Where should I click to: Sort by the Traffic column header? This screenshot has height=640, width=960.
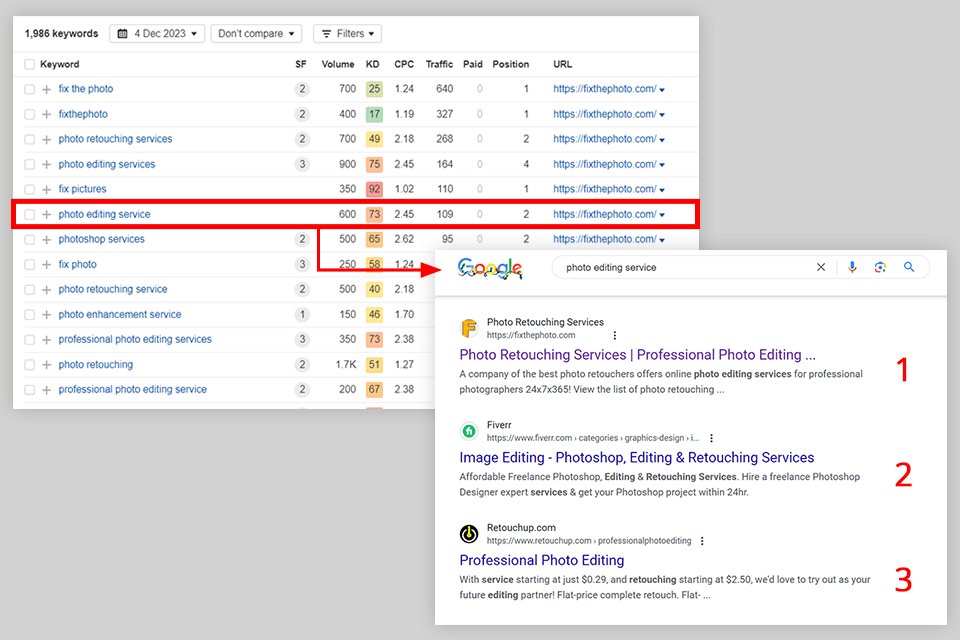coord(439,64)
